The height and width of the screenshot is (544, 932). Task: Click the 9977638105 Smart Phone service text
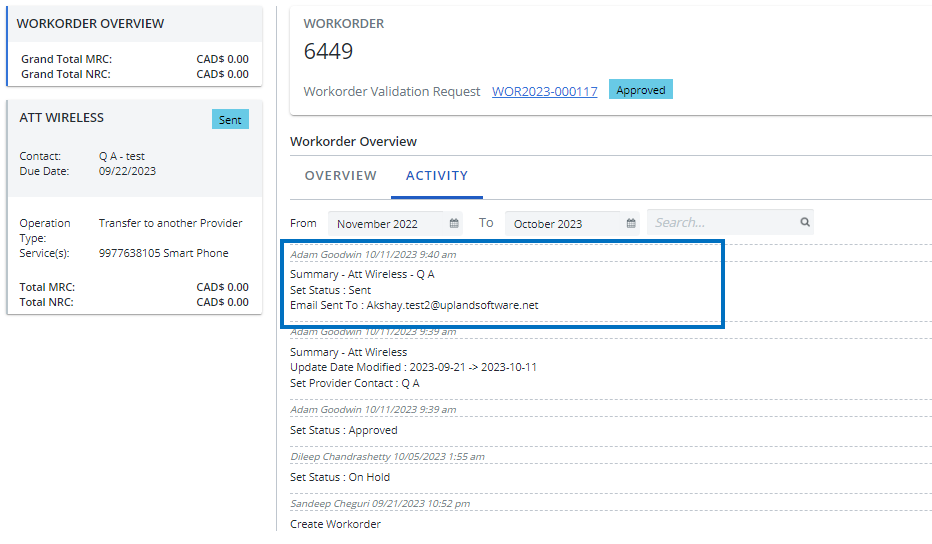[x=163, y=253]
